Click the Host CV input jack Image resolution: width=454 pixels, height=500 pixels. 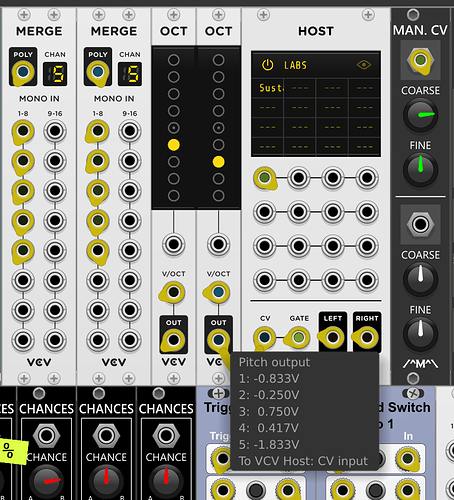pyautogui.click(x=265, y=338)
